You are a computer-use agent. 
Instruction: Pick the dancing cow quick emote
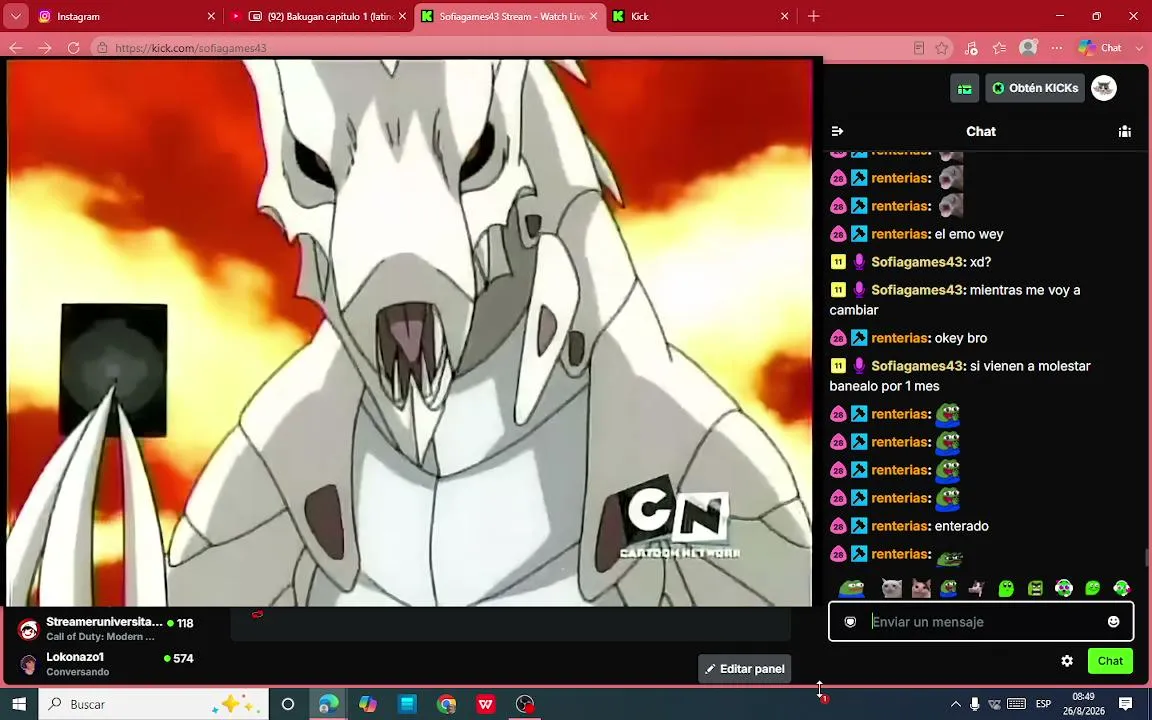(x=977, y=588)
